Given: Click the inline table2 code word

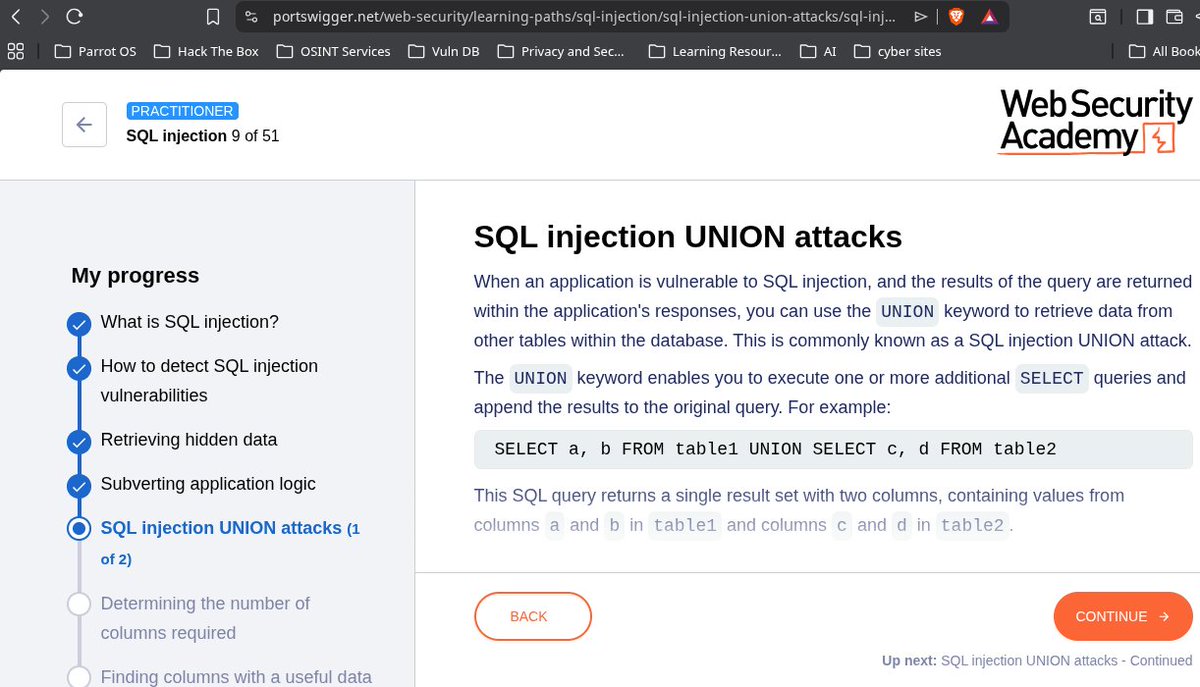Looking at the screenshot, I should (x=971, y=525).
